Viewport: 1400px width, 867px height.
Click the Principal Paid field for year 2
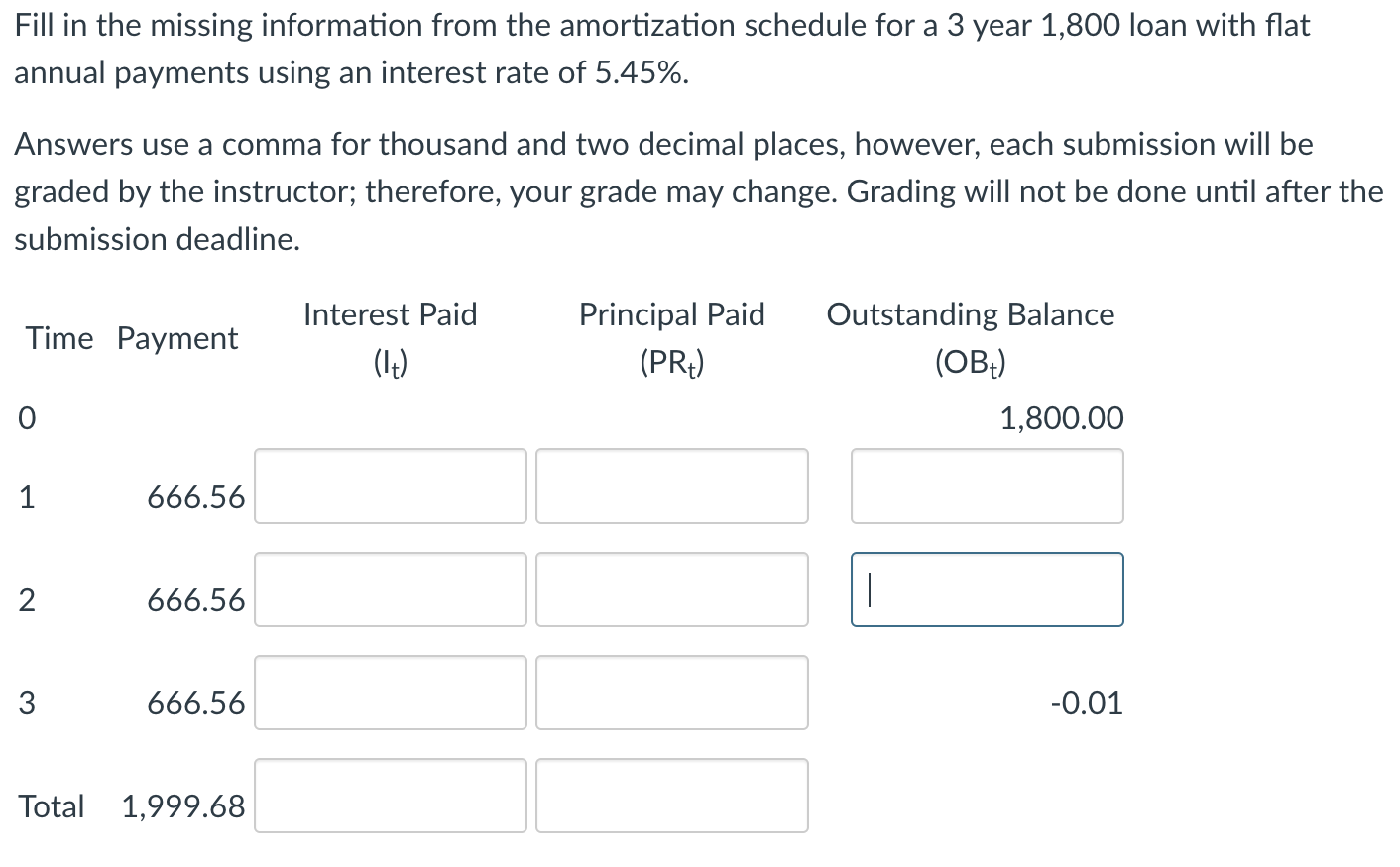click(671, 589)
